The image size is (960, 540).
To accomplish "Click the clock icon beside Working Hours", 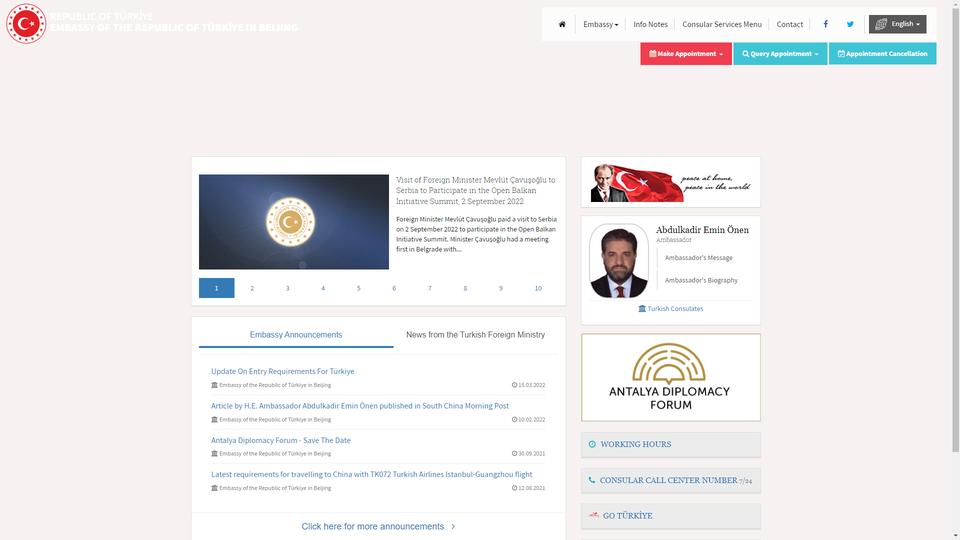I will click(592, 444).
